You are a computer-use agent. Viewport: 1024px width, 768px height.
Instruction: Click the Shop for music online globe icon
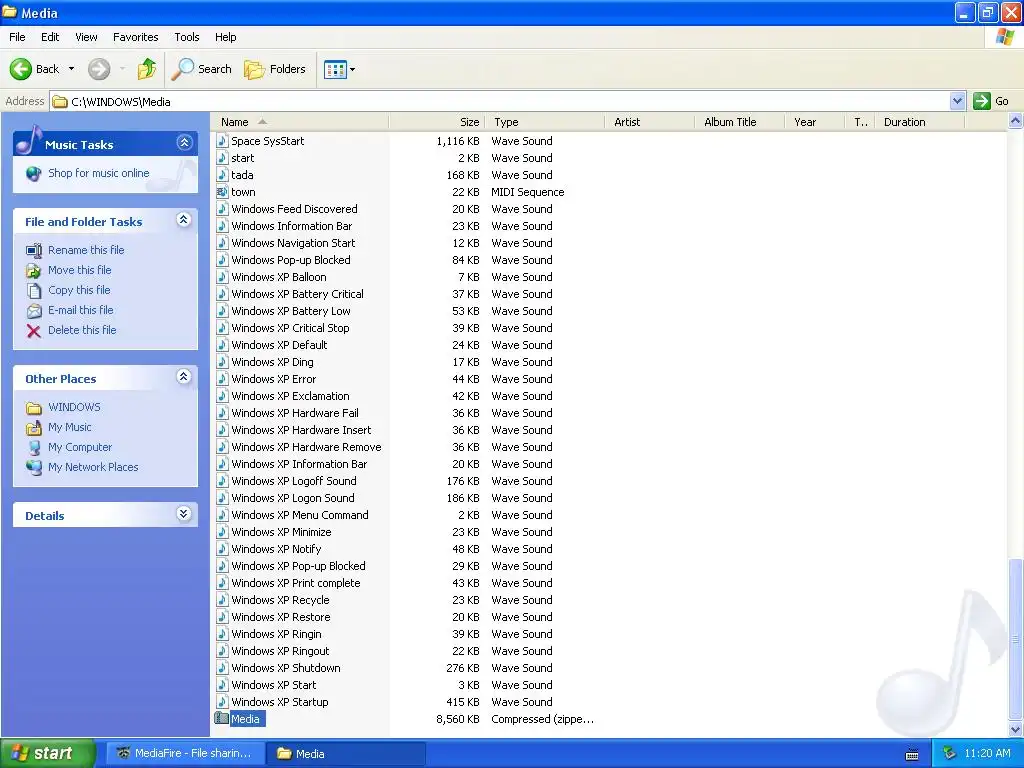(x=33, y=174)
